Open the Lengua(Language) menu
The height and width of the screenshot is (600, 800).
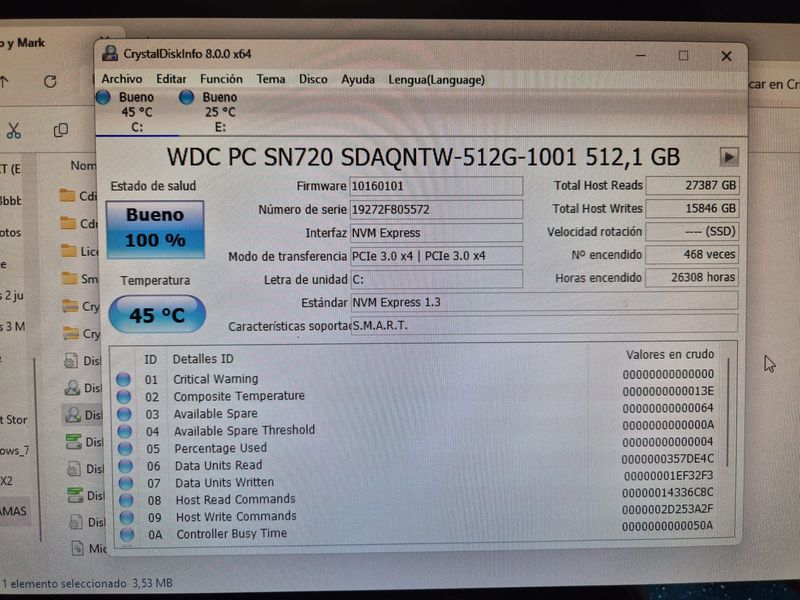click(436, 80)
